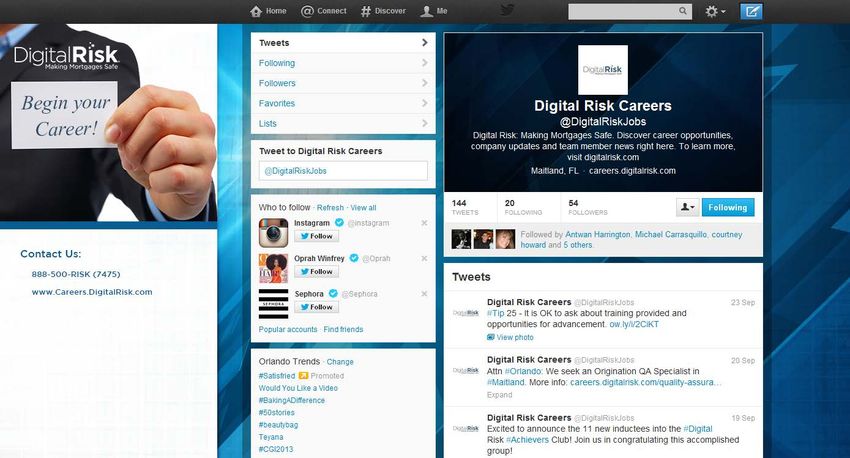Screen dimensions: 850x458
Task: Click the top search input field
Action: (630, 11)
